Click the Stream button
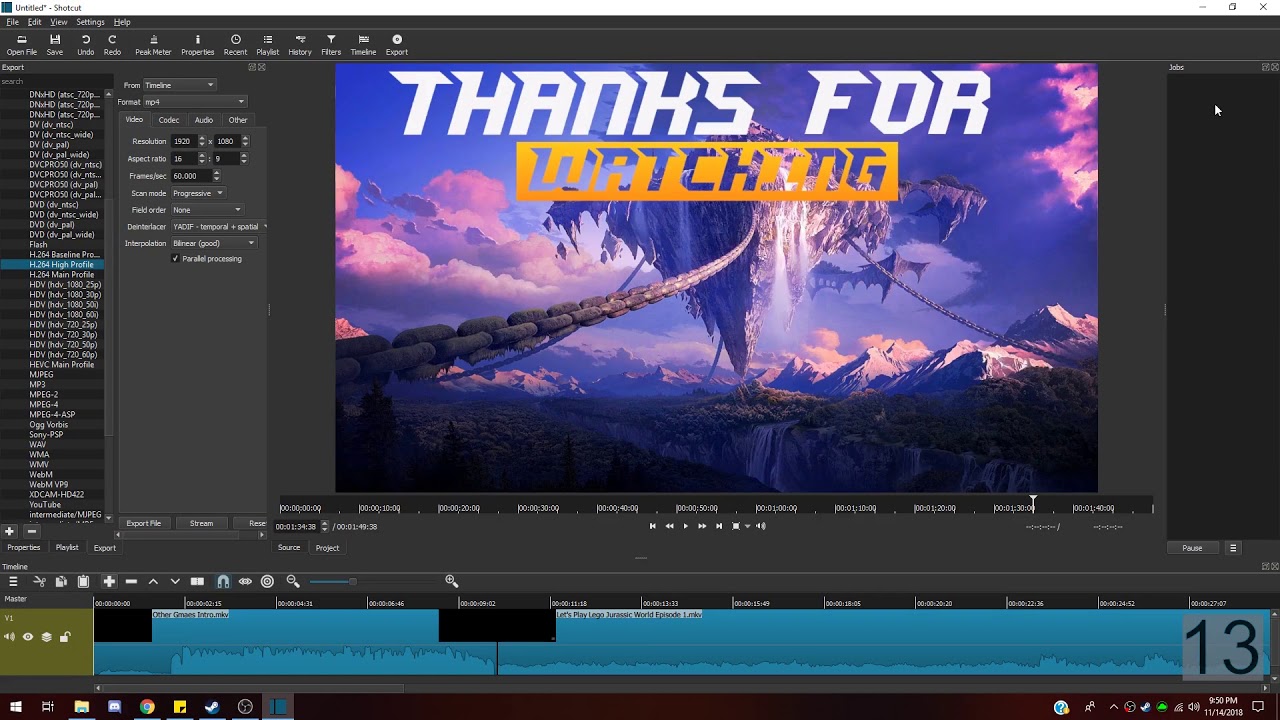This screenshot has height=720, width=1280. (201, 523)
